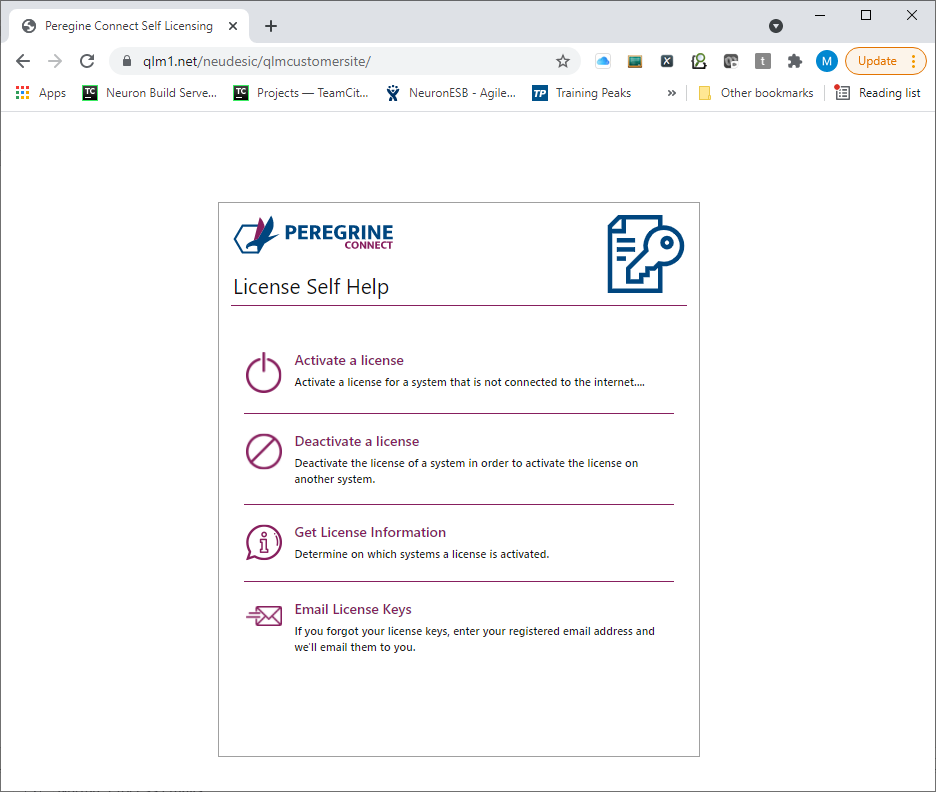Open the Extensions puzzle piece menu

pyautogui.click(x=795, y=61)
